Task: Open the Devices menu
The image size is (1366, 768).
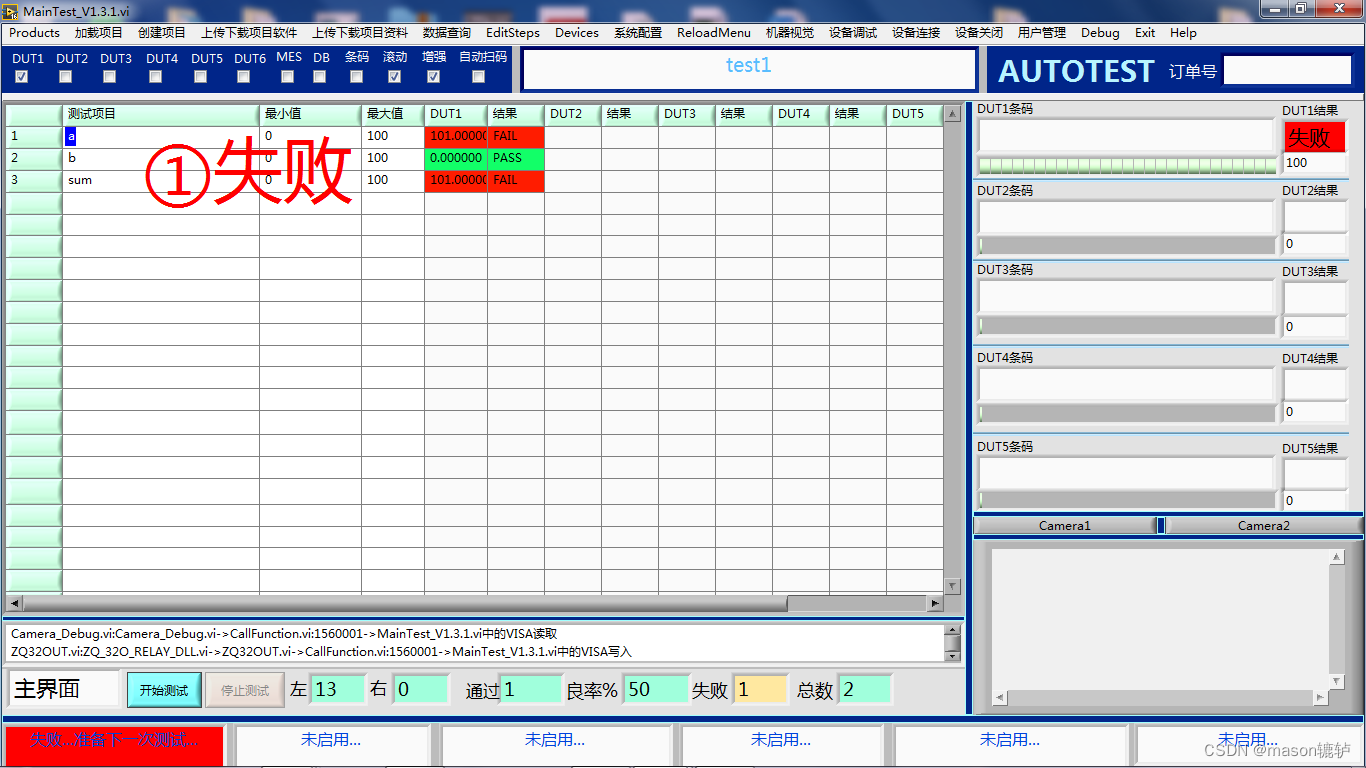Action: [577, 32]
